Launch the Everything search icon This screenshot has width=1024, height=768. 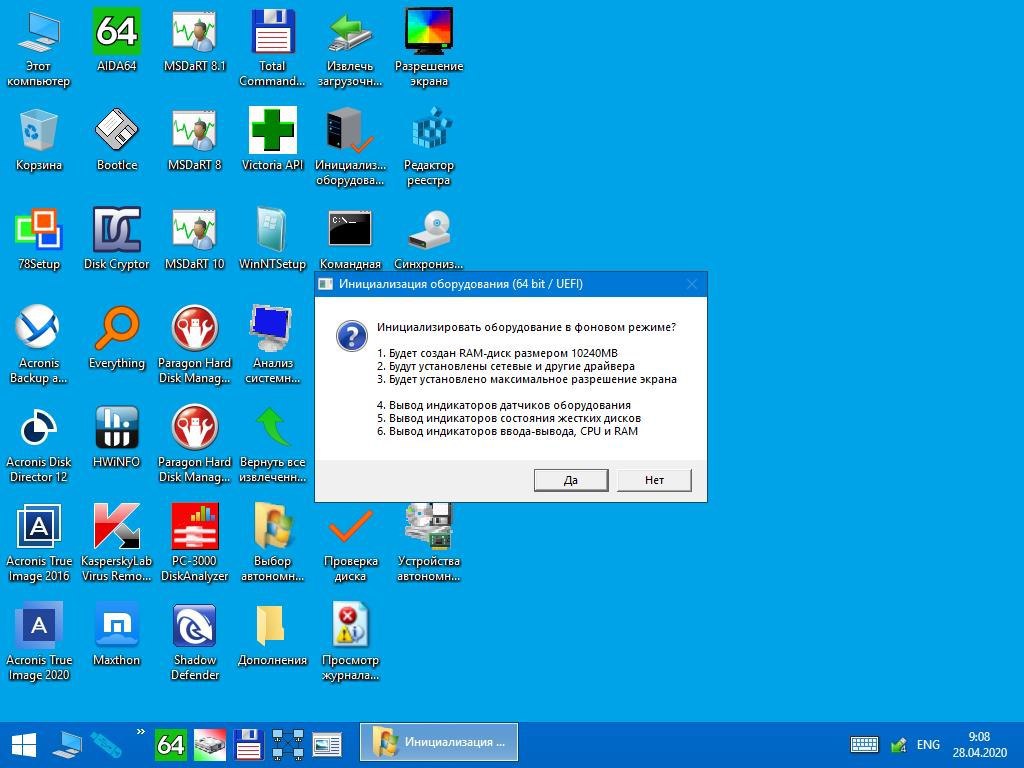point(117,337)
